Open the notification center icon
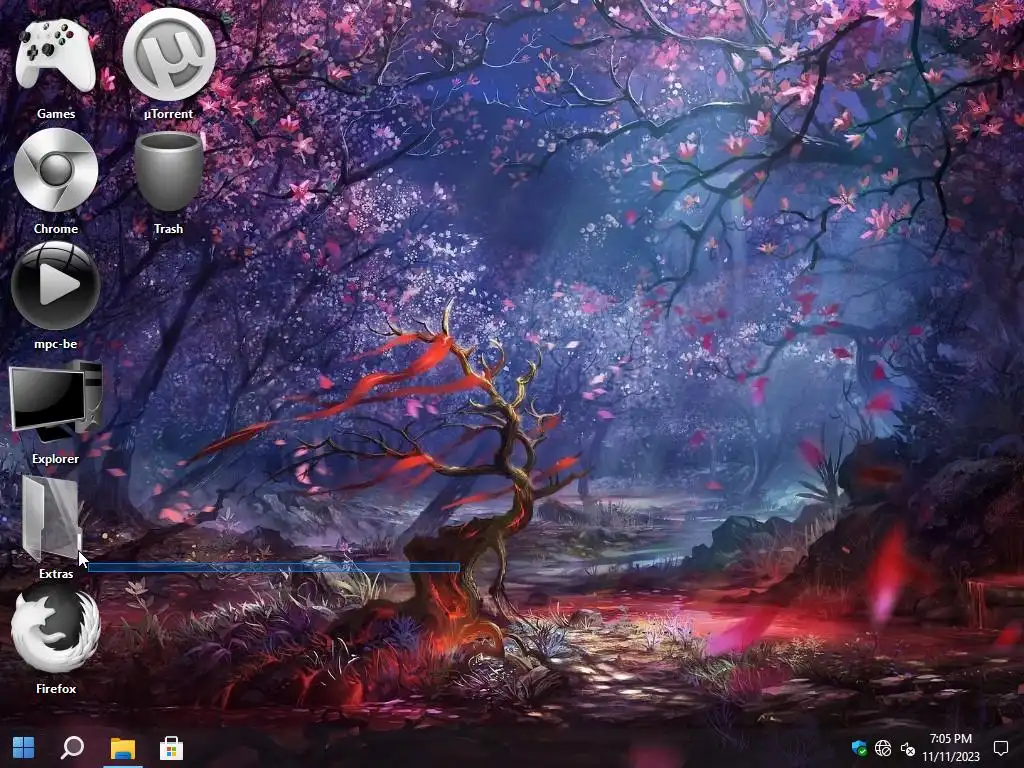Viewport: 1024px width, 768px height. click(x=1000, y=748)
